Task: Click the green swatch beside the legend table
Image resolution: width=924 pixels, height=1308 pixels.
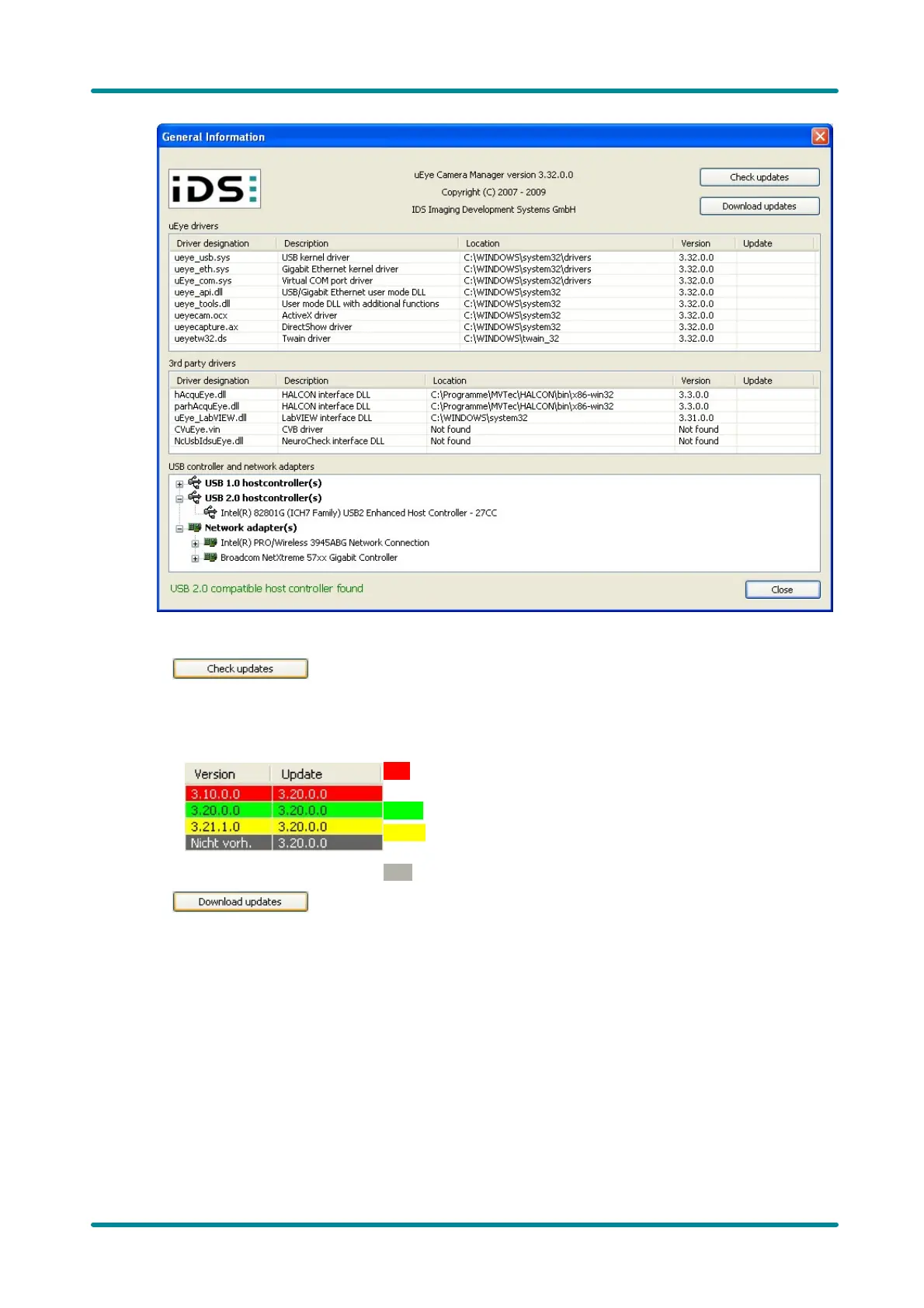Action: (x=404, y=810)
